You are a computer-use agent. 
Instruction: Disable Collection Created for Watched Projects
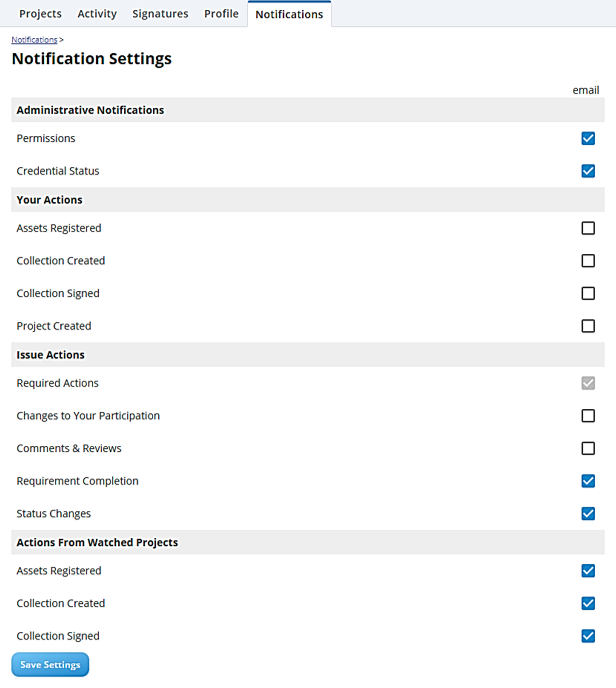[x=588, y=603]
